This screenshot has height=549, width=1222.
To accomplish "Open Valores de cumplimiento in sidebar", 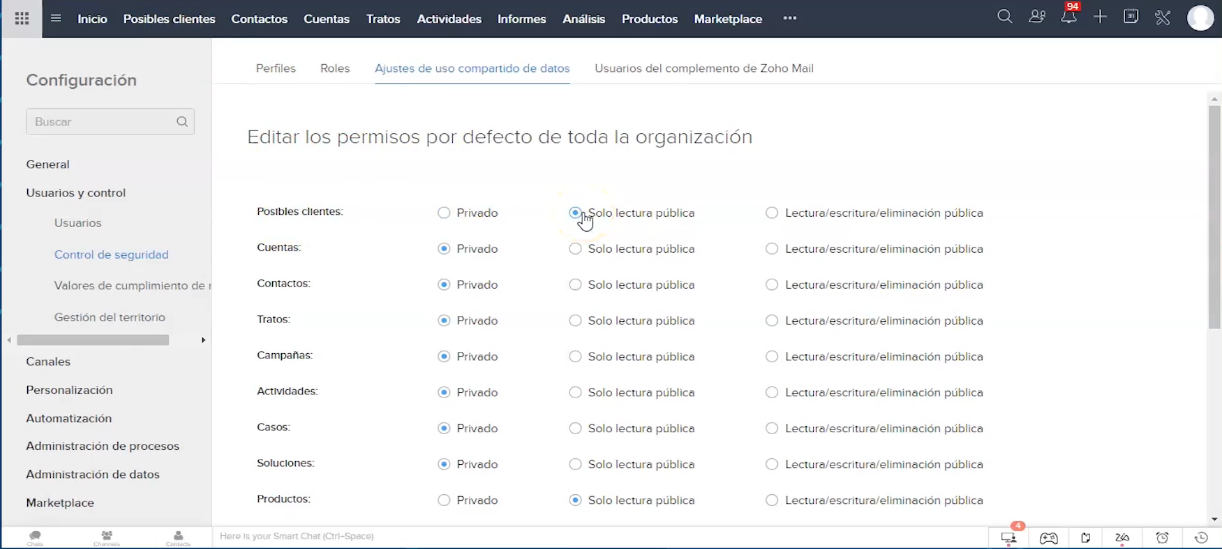I will [x=132, y=286].
